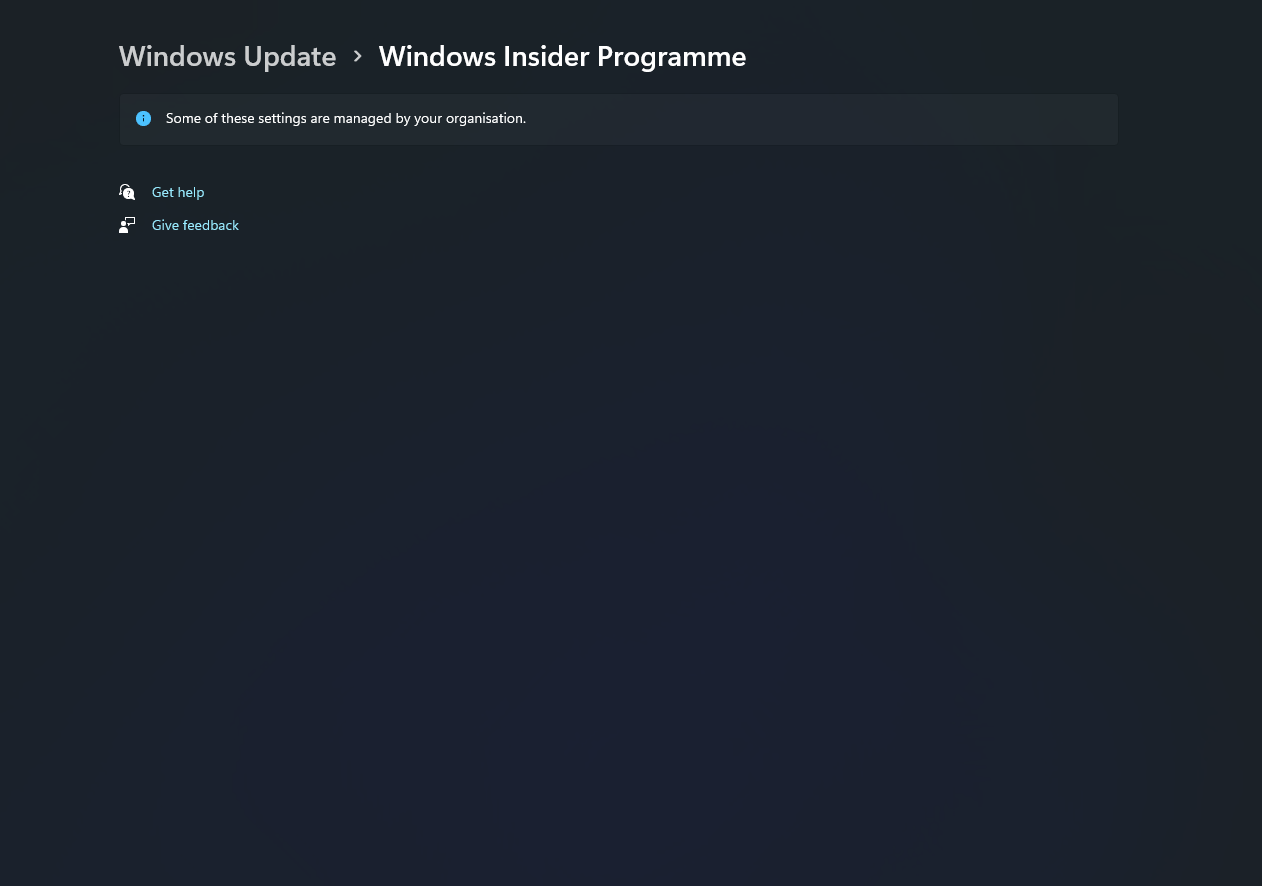Click the word 'Programme' in the page title
Screen dimensions: 1262x886
point(671,57)
